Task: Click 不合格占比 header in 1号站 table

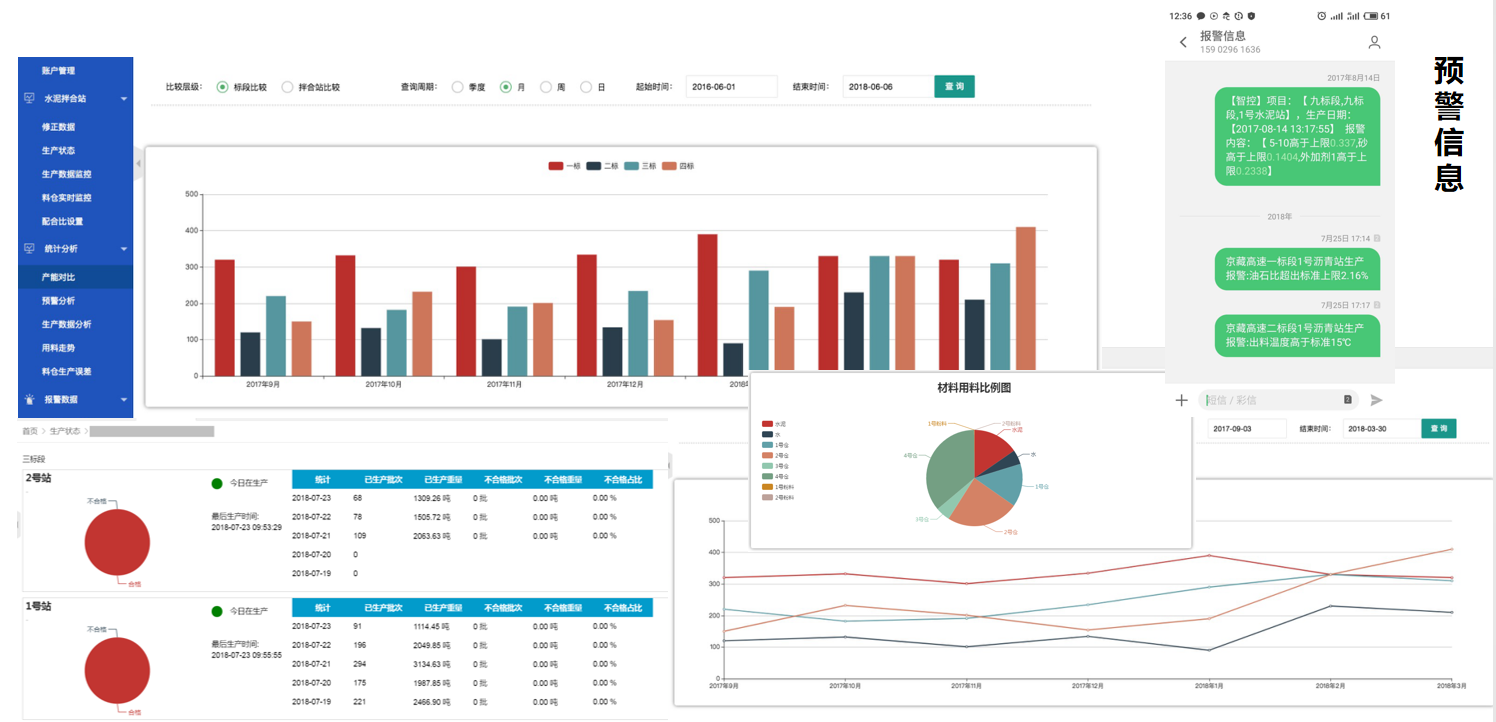Action: click(x=623, y=607)
